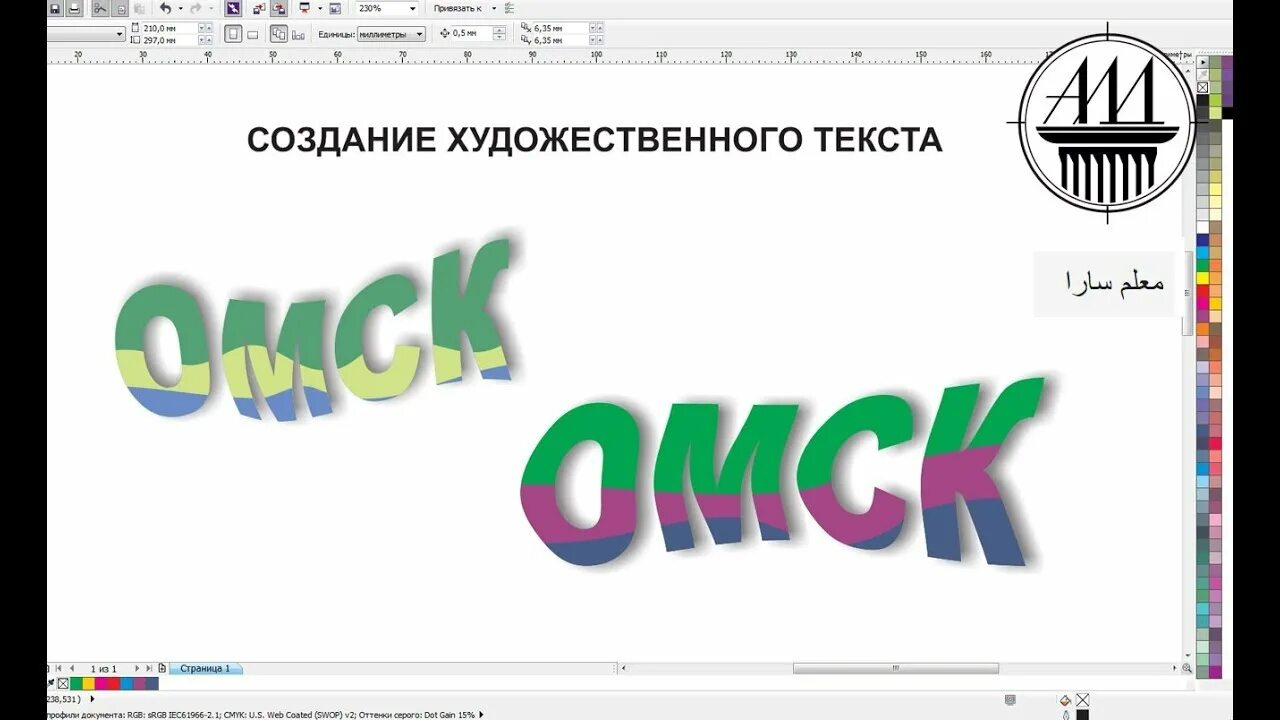Select portrait page orientation
This screenshot has width=1280, height=720.
coord(233,34)
